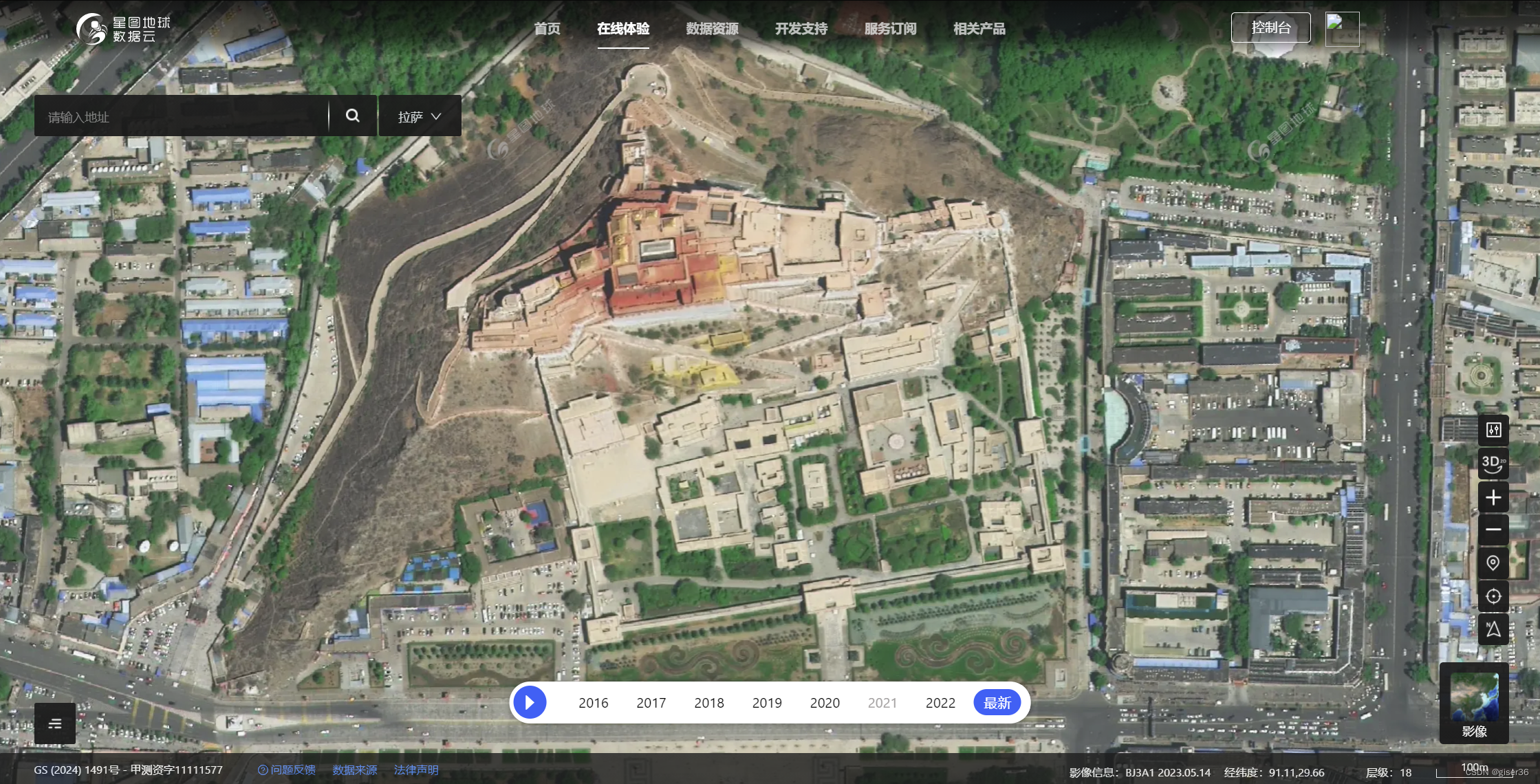1540x784 pixels.
Task: Open the 相关产品 menu
Action: [x=979, y=28]
